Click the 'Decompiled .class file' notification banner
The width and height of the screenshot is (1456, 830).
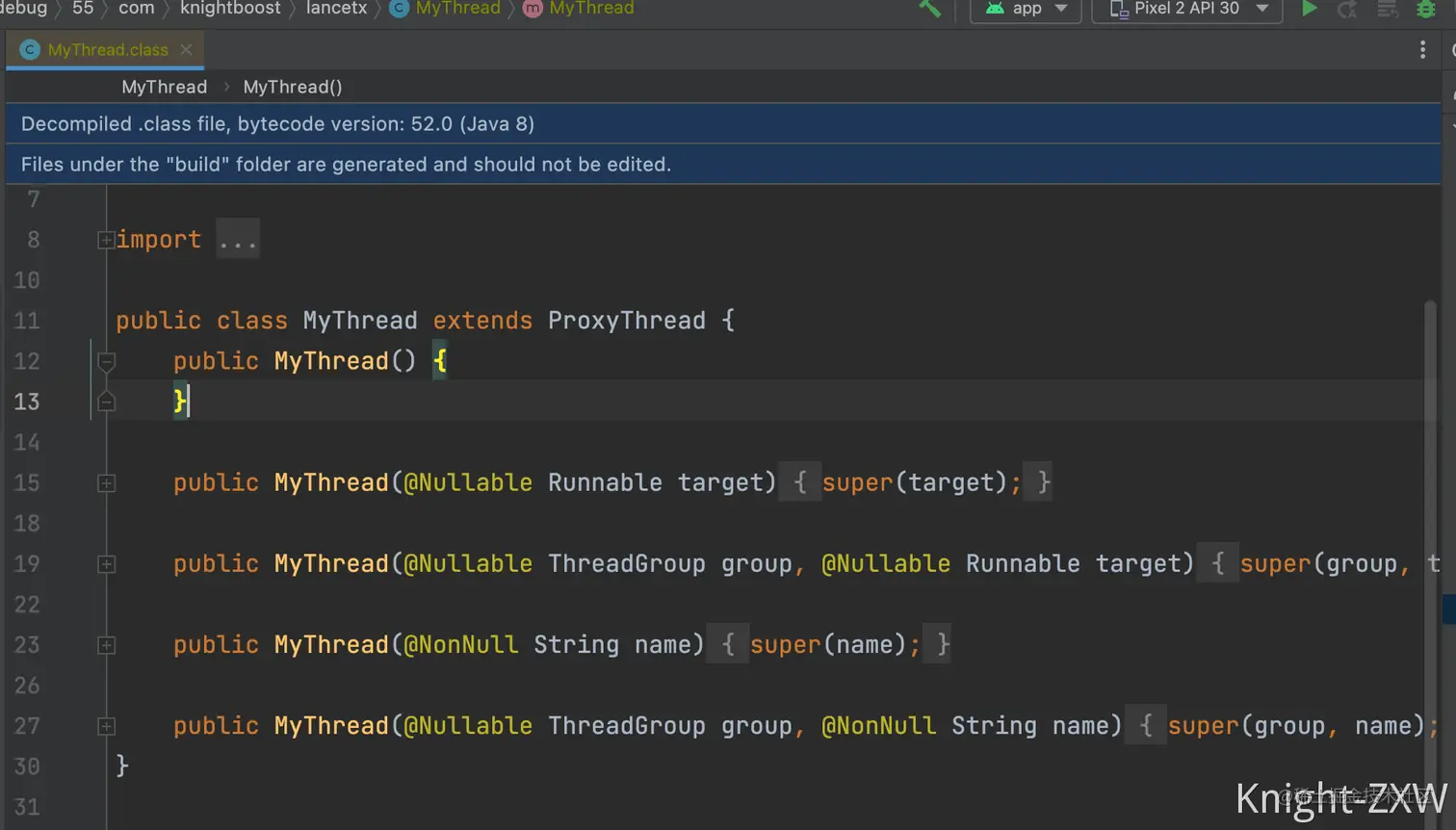point(723,124)
